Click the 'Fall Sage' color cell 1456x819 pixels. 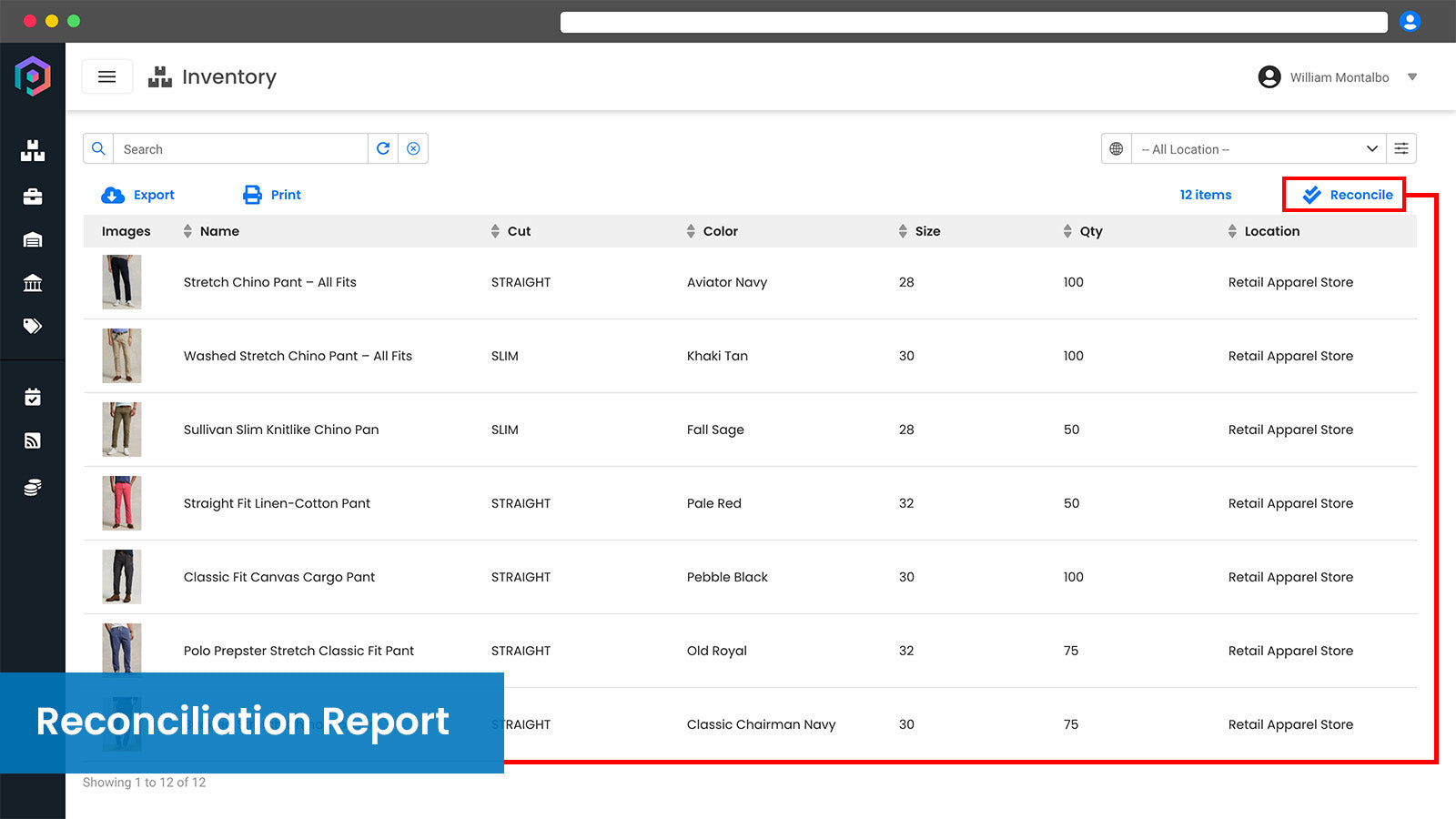pyautogui.click(x=715, y=430)
